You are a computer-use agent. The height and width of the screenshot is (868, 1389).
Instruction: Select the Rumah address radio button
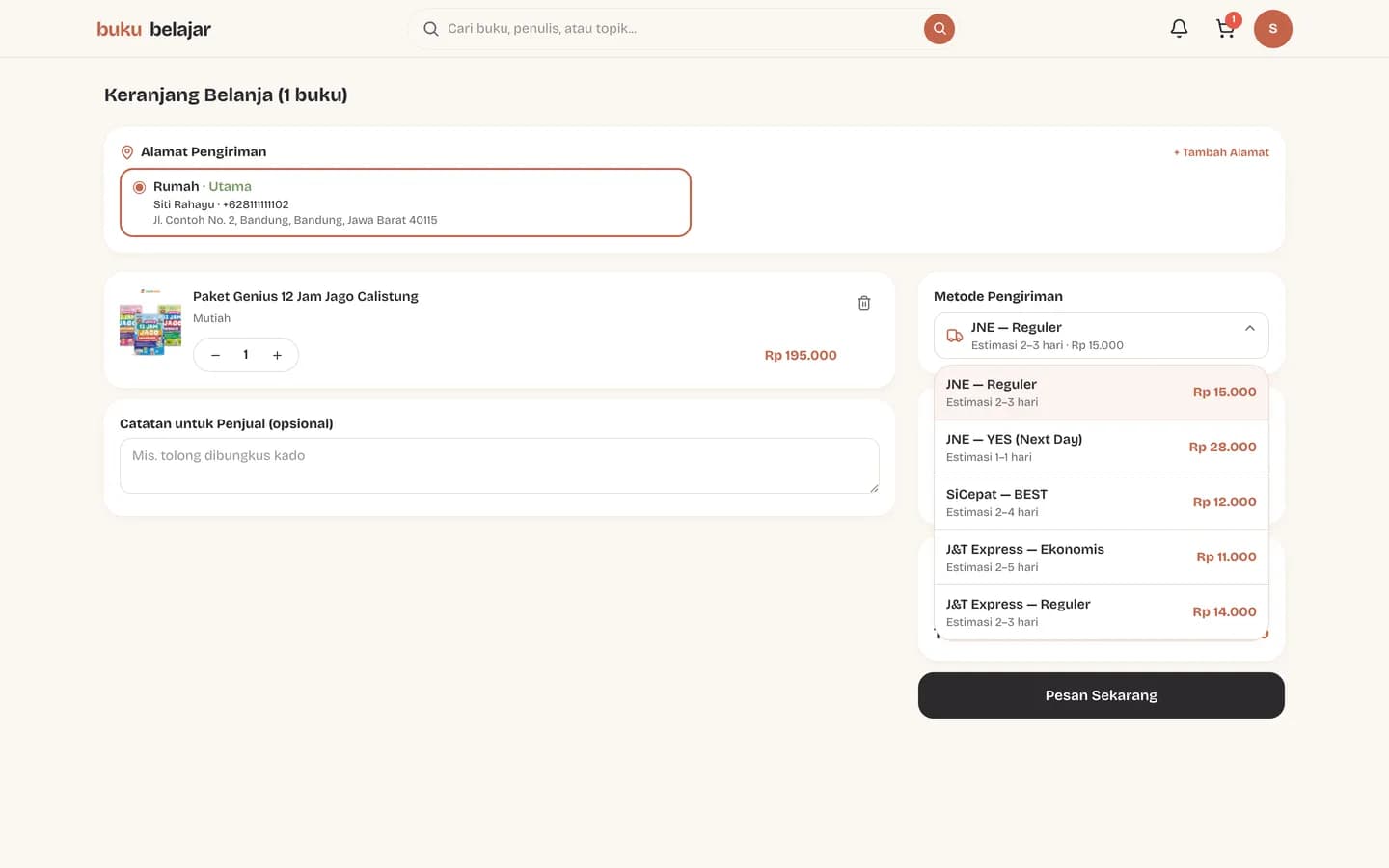point(140,187)
